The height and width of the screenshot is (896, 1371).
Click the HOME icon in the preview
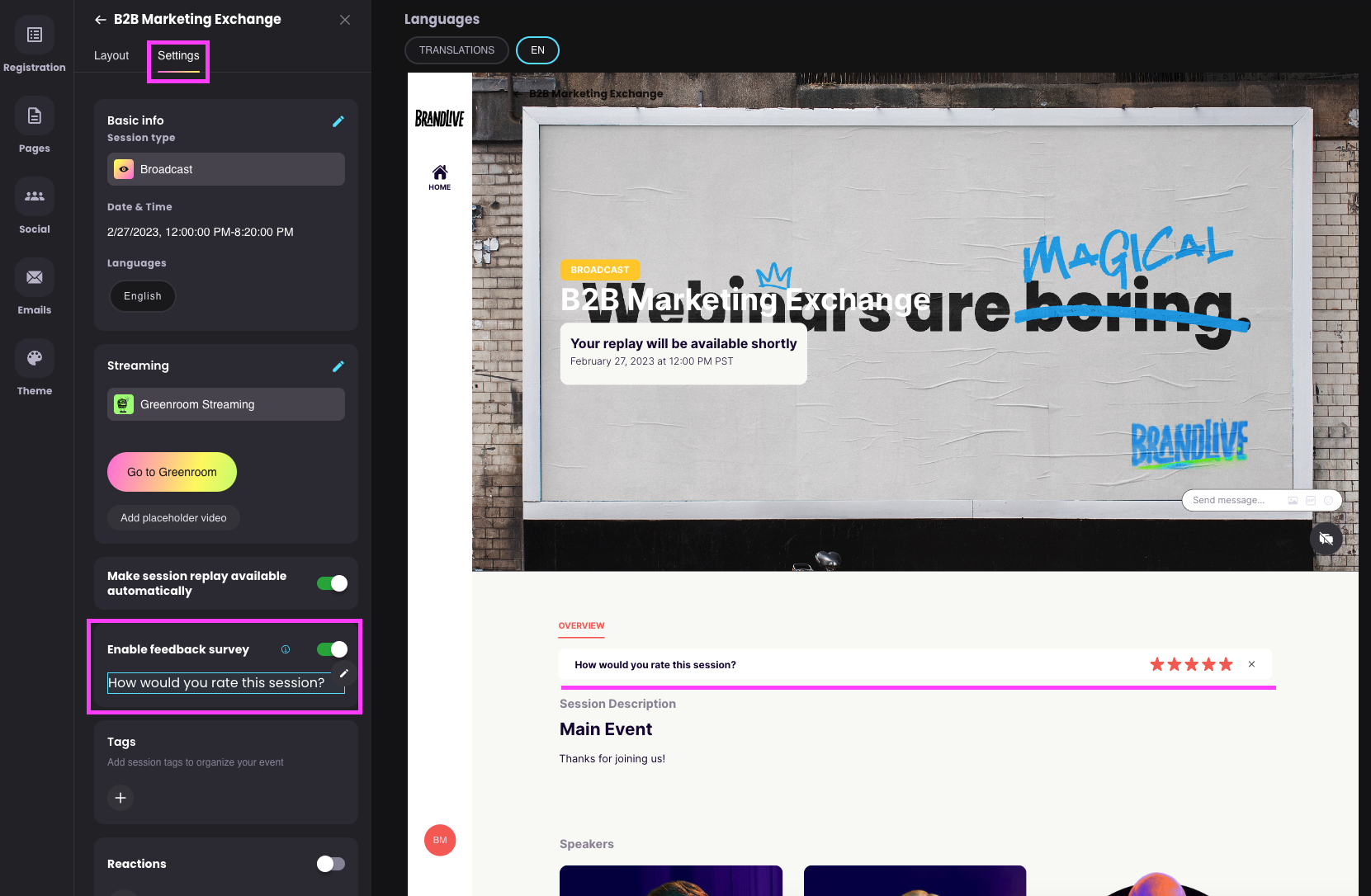(x=440, y=177)
